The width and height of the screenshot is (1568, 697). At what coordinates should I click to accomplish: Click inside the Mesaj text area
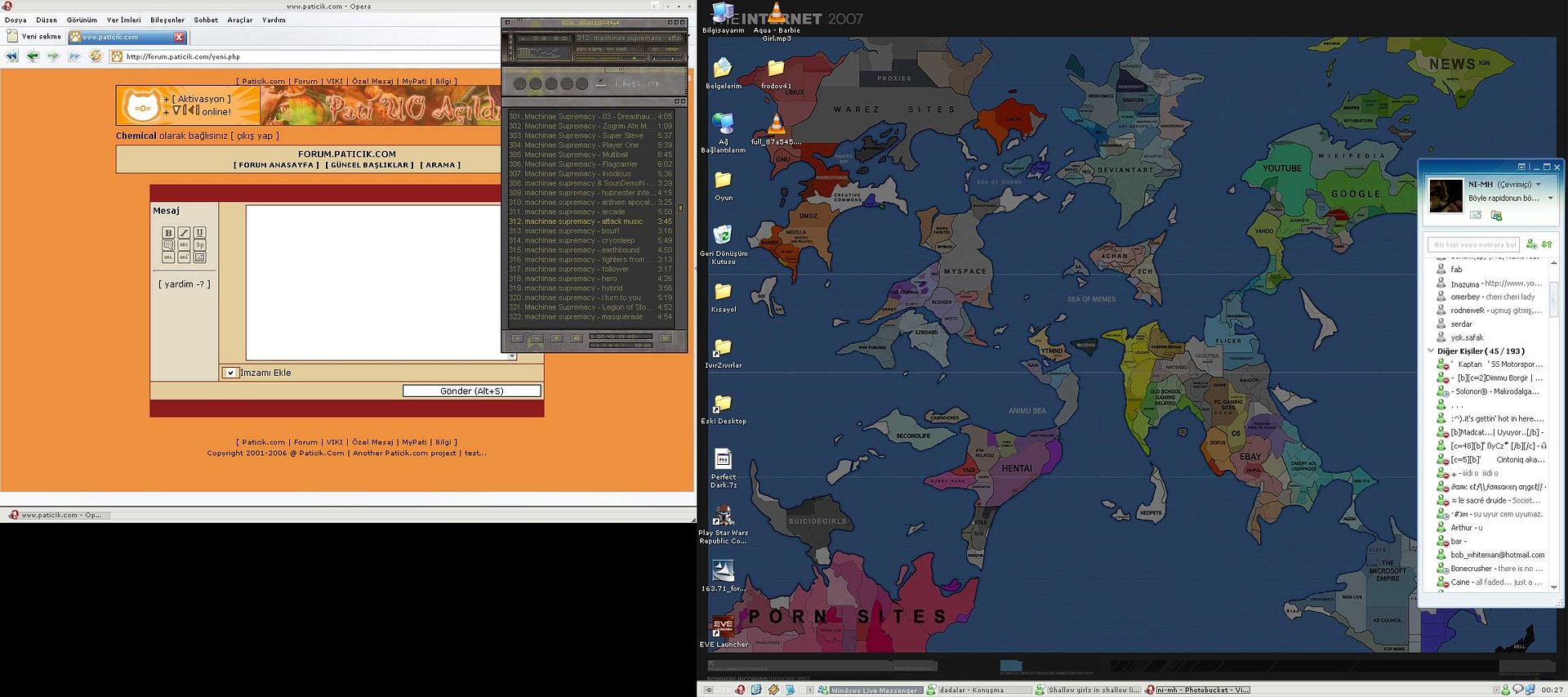(376, 282)
